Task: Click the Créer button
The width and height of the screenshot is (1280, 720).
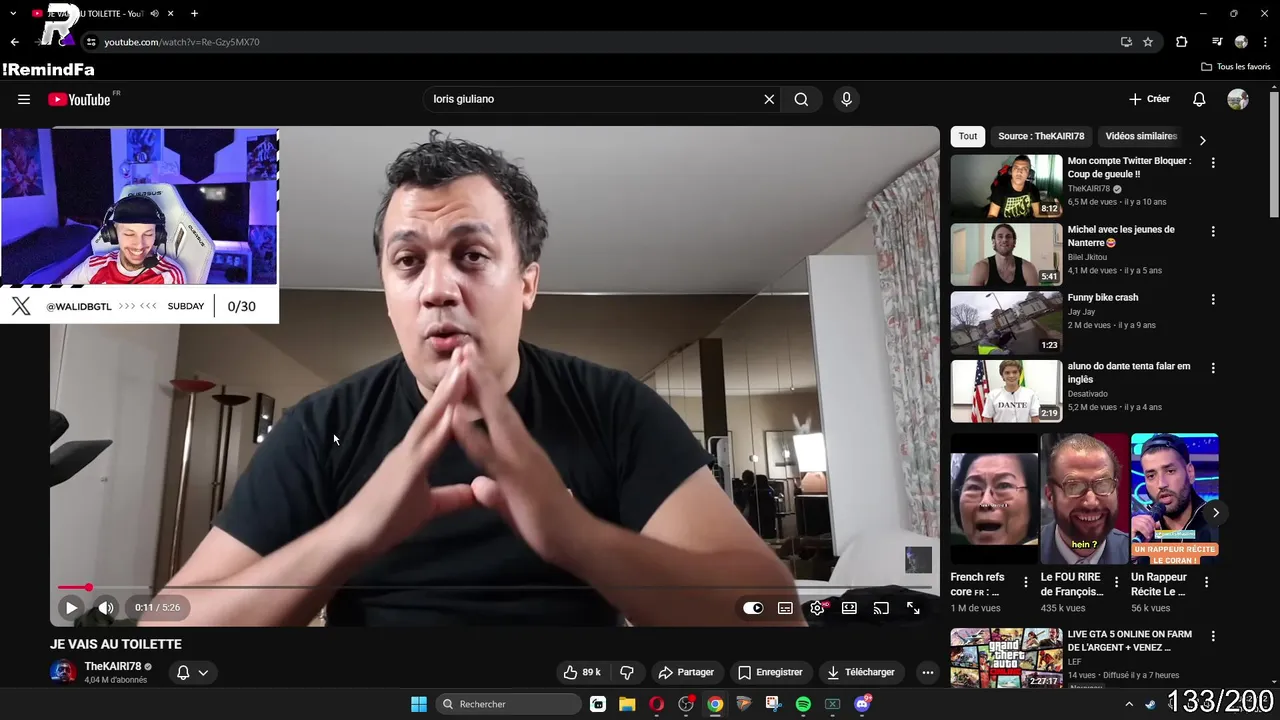Action: tap(1149, 99)
